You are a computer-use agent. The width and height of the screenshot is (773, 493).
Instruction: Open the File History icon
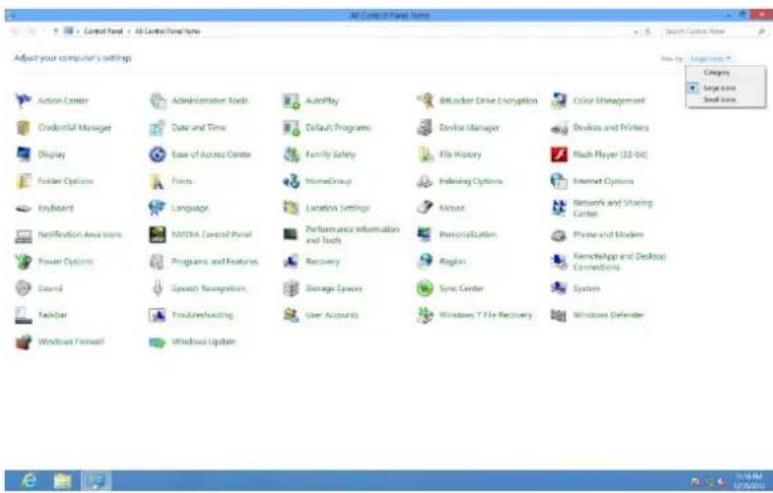pos(425,154)
